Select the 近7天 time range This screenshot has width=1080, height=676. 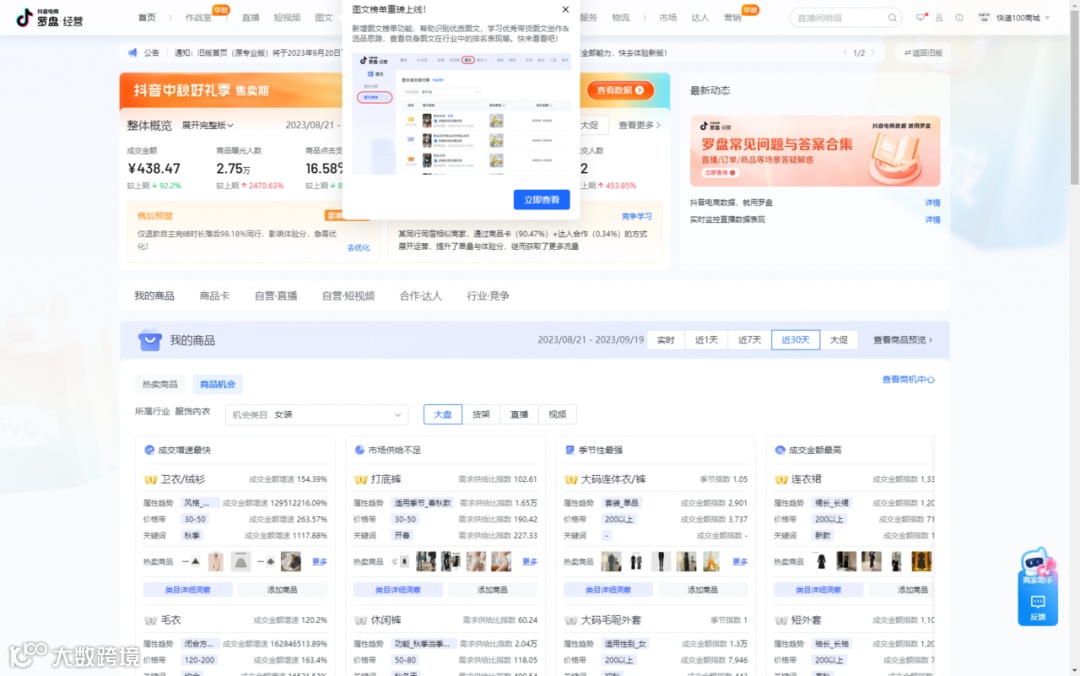[x=749, y=340]
